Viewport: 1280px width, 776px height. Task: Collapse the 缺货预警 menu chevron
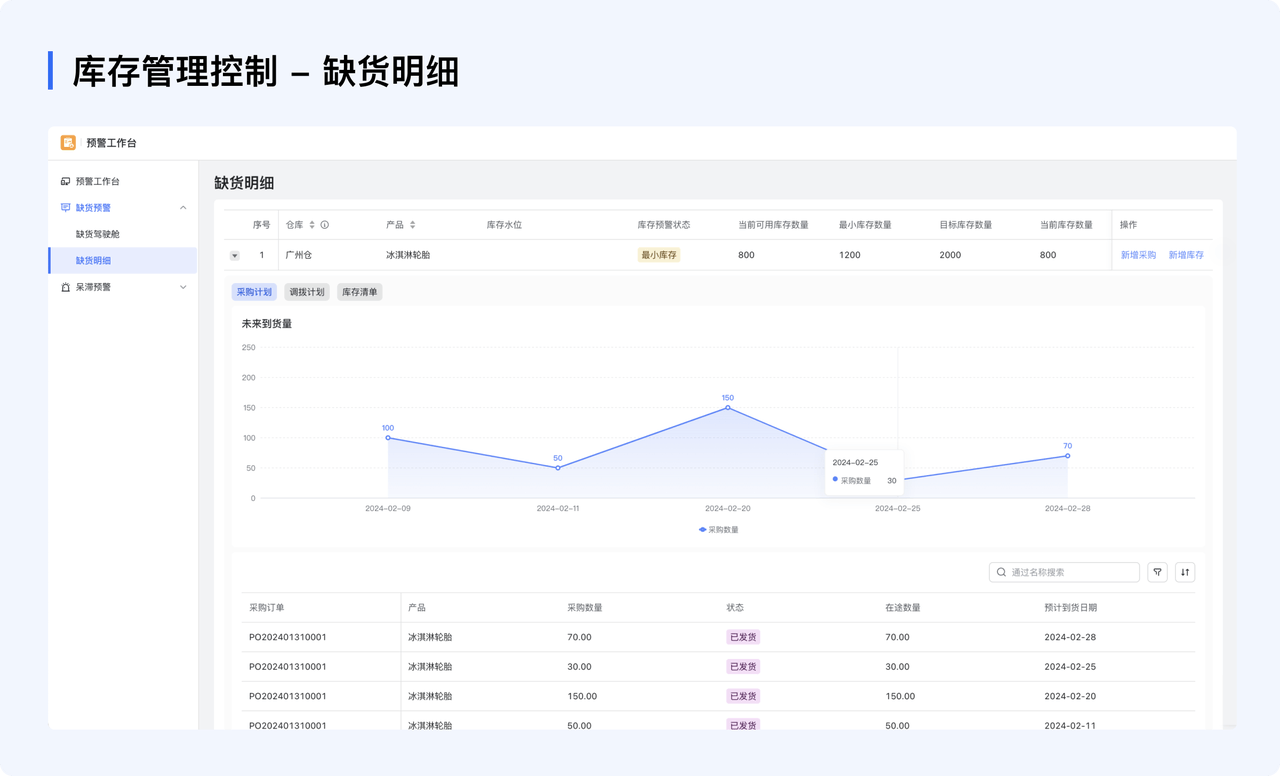click(183, 208)
